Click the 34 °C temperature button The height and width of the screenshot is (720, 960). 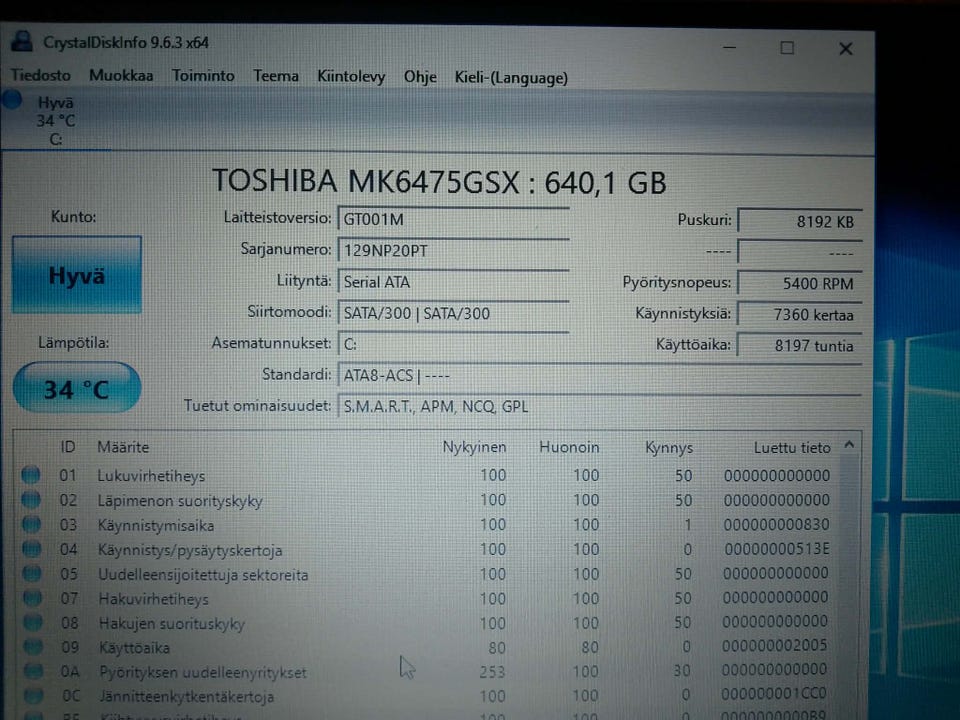77,389
